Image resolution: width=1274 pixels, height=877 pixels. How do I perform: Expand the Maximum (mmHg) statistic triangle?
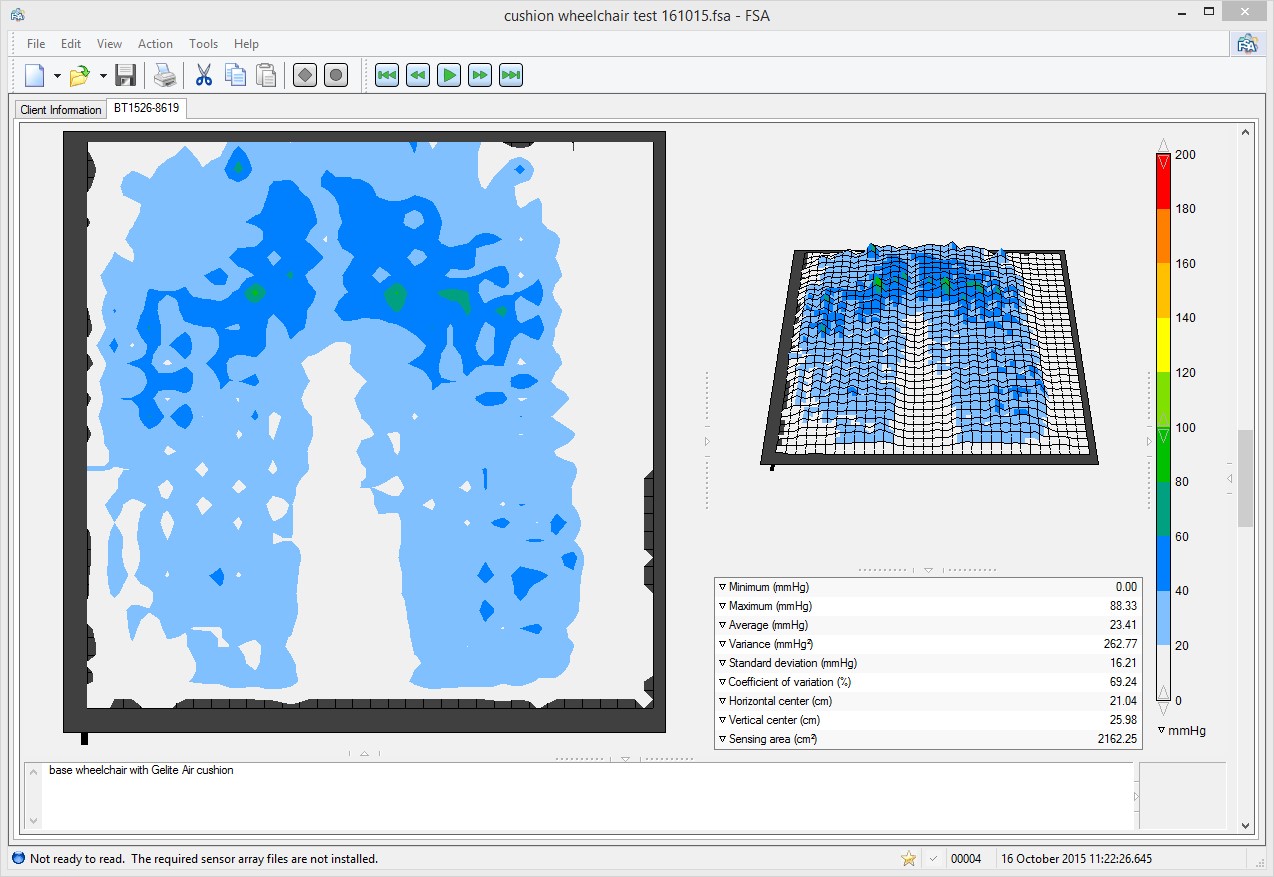[x=722, y=606]
